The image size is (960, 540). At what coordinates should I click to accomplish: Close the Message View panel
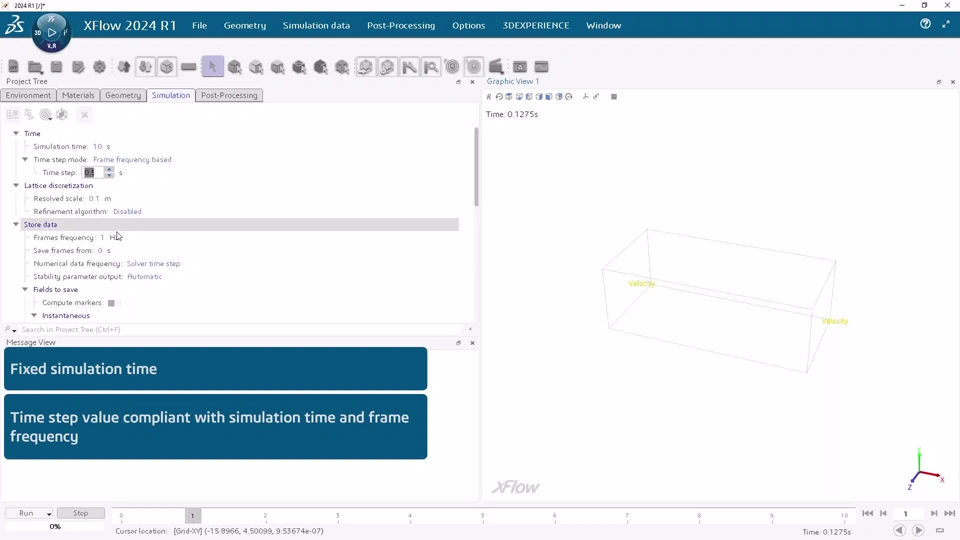point(472,343)
